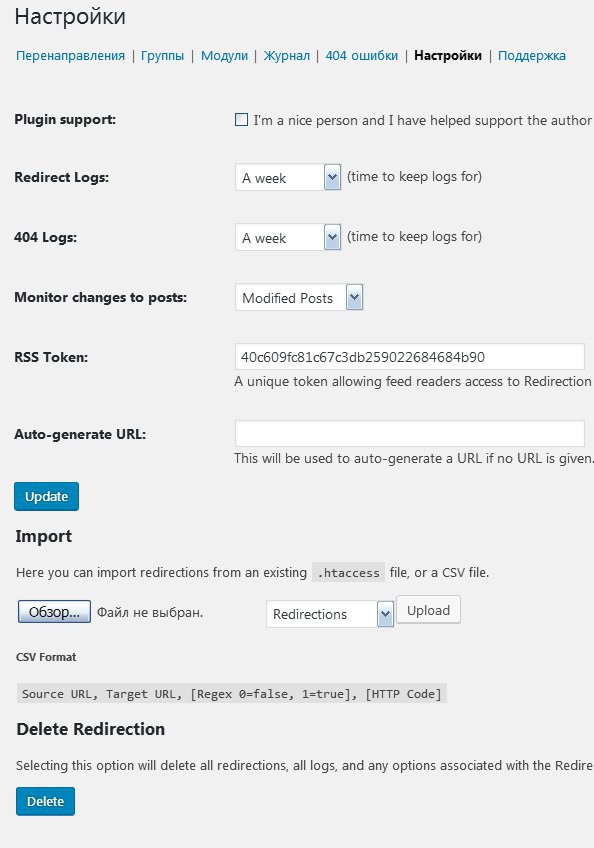Switch to the Модули tab
Screen dimensions: 594x848
coord(225,56)
